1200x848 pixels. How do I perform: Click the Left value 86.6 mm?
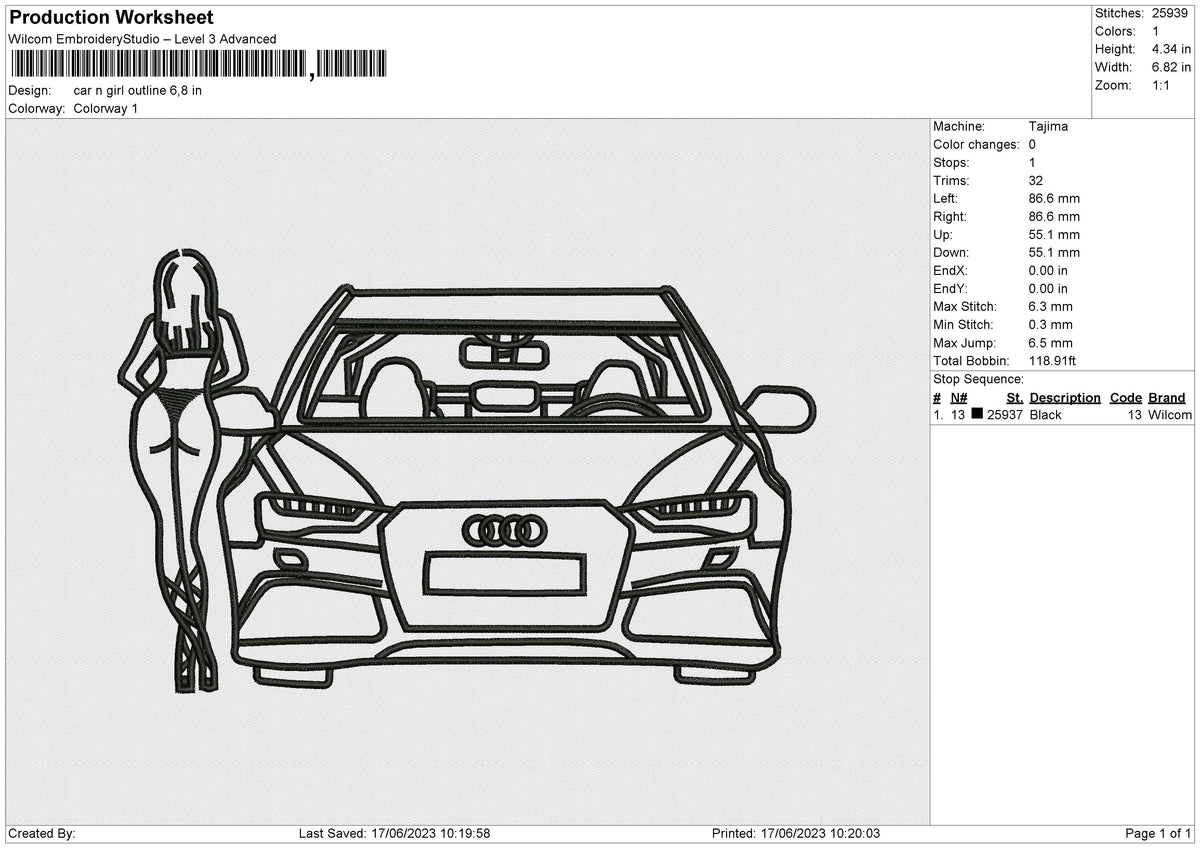(x=1054, y=198)
